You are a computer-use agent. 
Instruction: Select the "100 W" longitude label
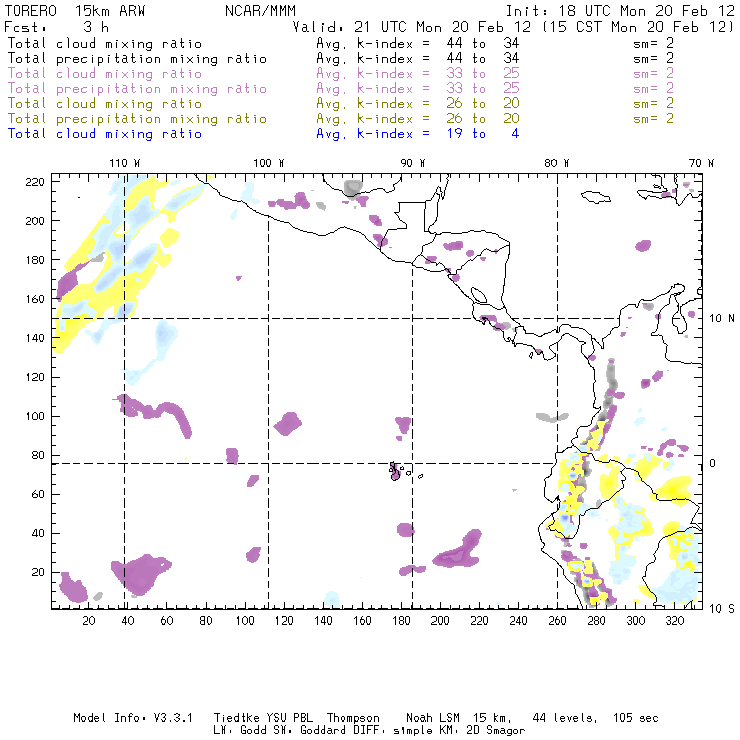[269, 163]
